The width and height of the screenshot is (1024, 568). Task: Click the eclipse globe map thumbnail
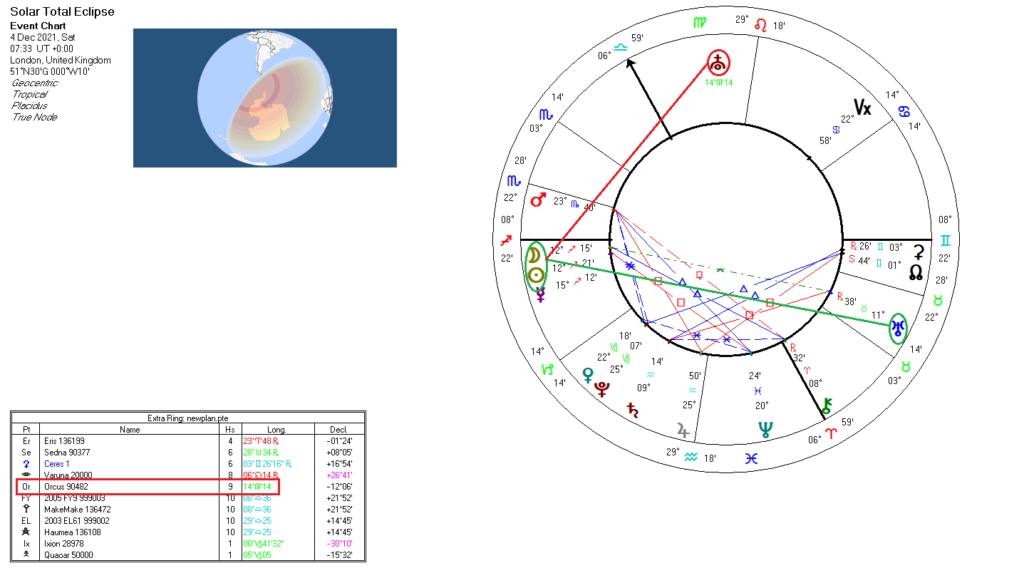tap(265, 97)
